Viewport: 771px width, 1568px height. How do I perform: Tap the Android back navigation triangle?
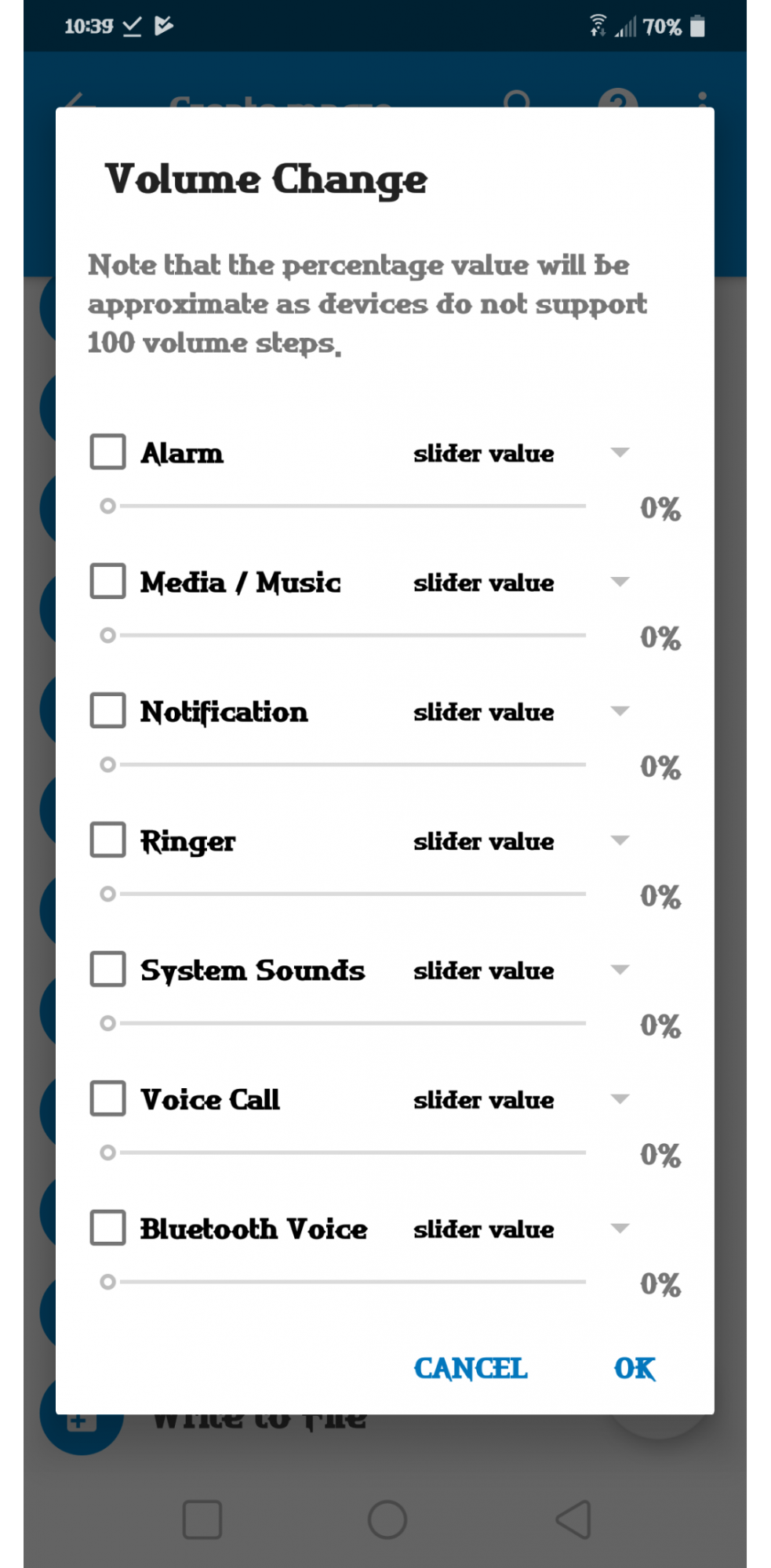tap(574, 1519)
